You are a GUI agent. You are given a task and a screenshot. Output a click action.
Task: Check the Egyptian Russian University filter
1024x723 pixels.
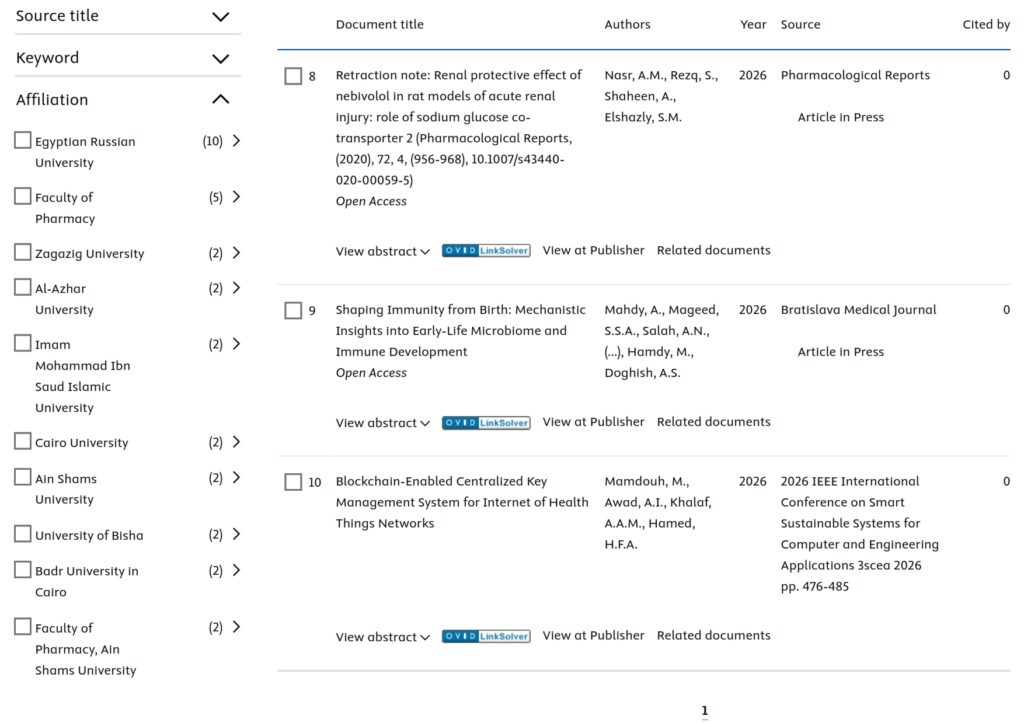(23, 140)
